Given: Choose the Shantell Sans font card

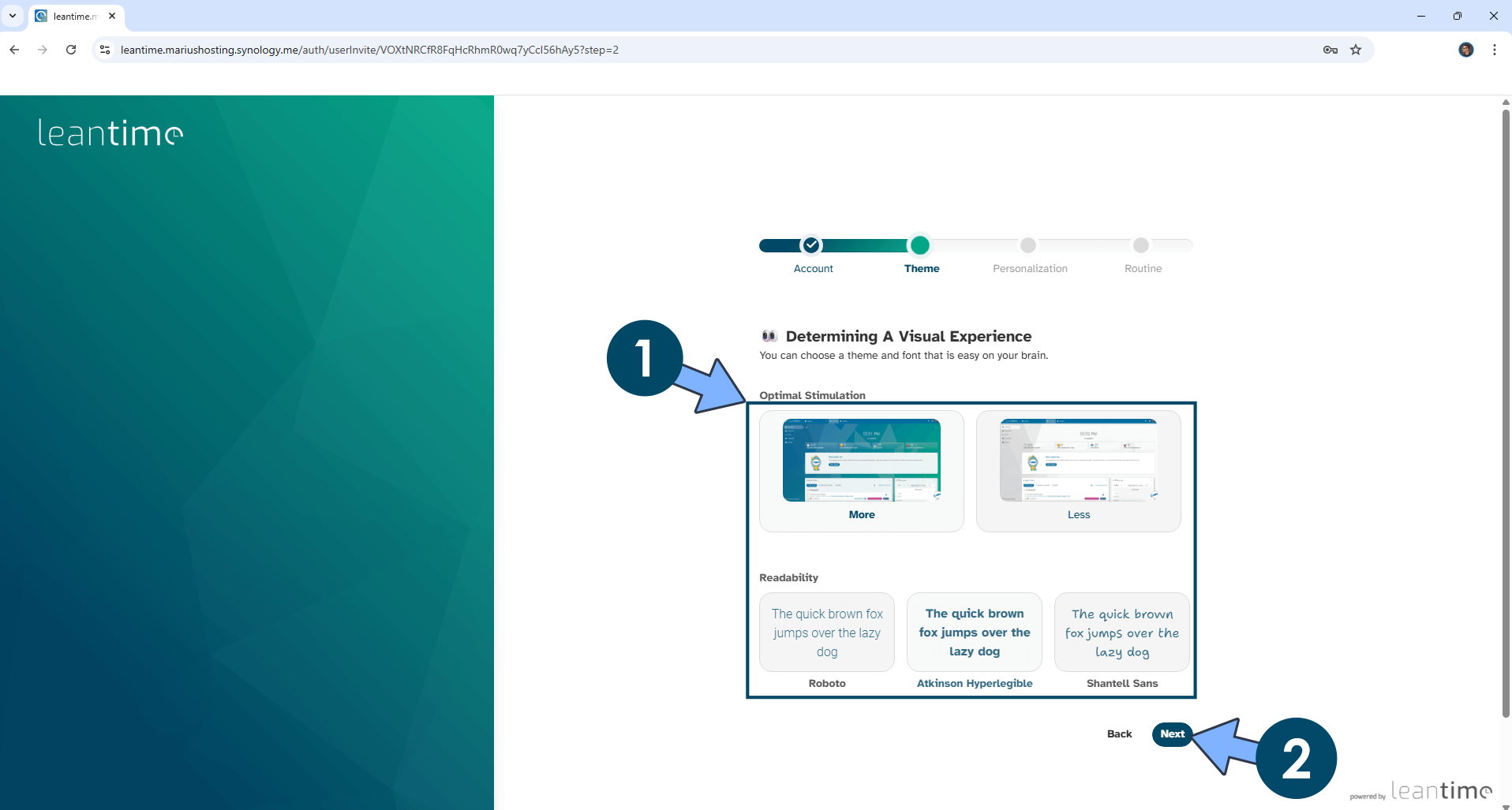Looking at the screenshot, I should (1122, 632).
